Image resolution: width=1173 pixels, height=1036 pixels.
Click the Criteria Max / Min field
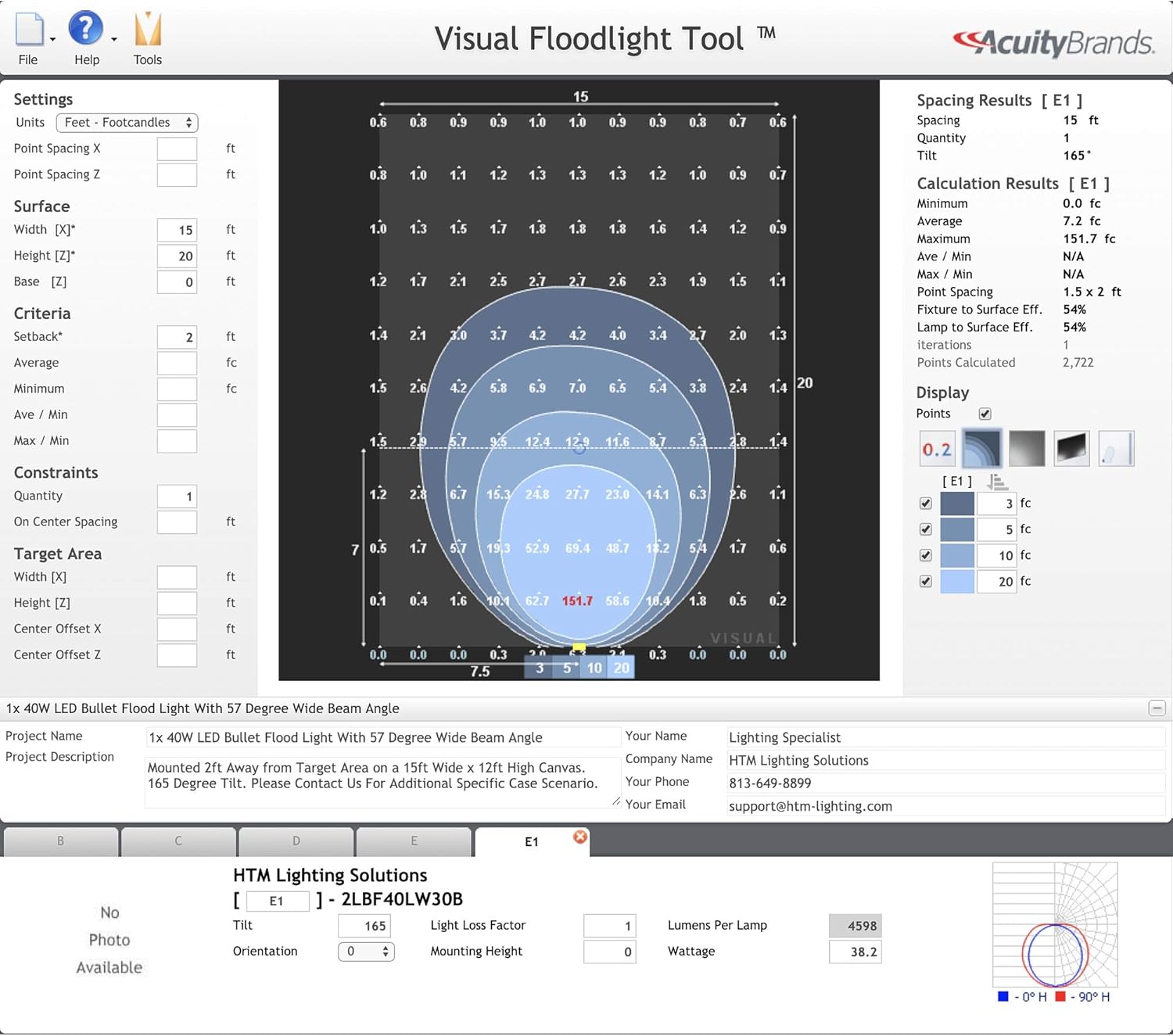[177, 441]
